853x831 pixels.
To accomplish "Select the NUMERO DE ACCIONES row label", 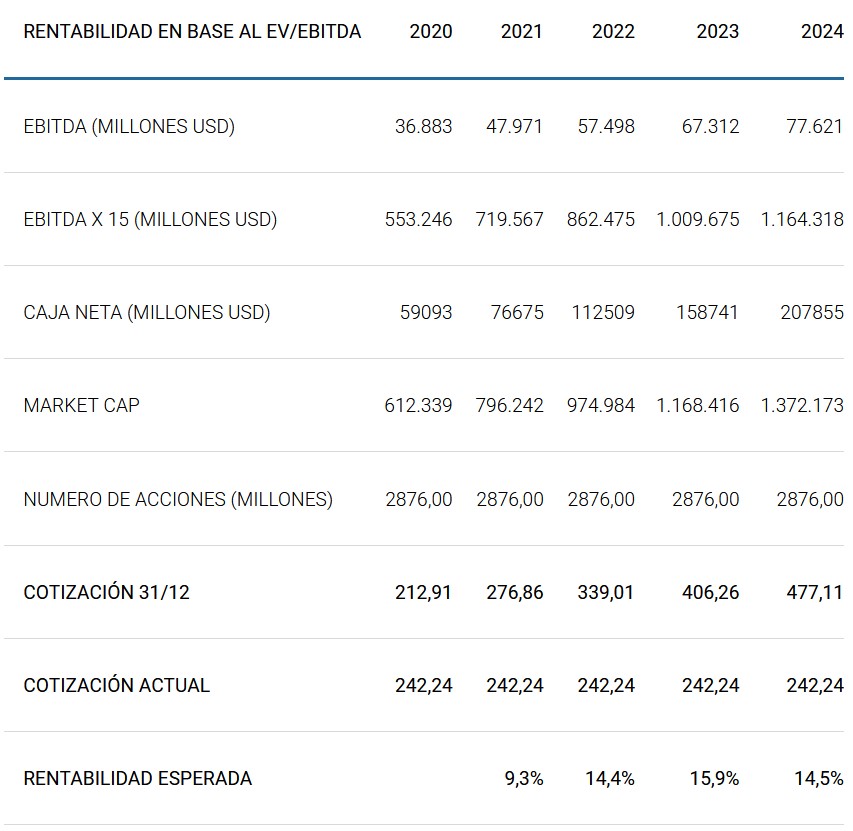I will click(x=178, y=499).
